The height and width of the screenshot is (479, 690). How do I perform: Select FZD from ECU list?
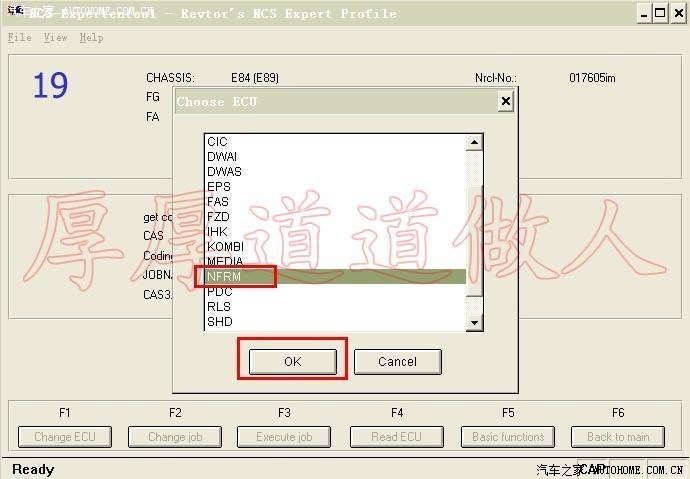point(218,216)
